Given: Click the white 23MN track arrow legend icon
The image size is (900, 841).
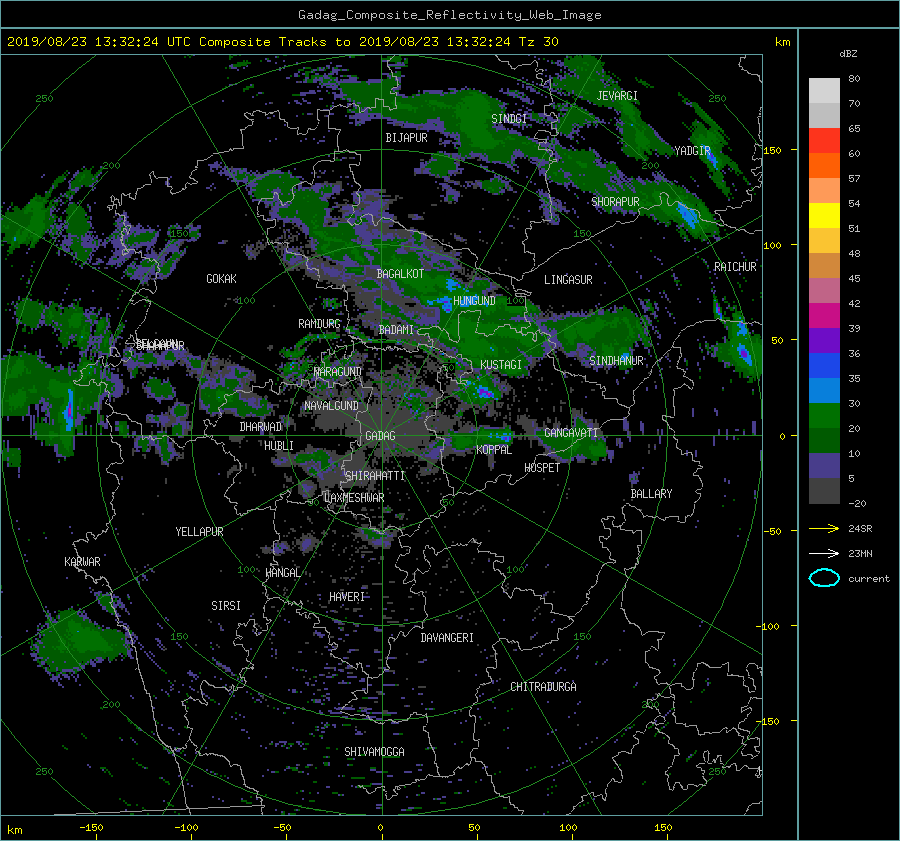Looking at the screenshot, I should tap(824, 553).
